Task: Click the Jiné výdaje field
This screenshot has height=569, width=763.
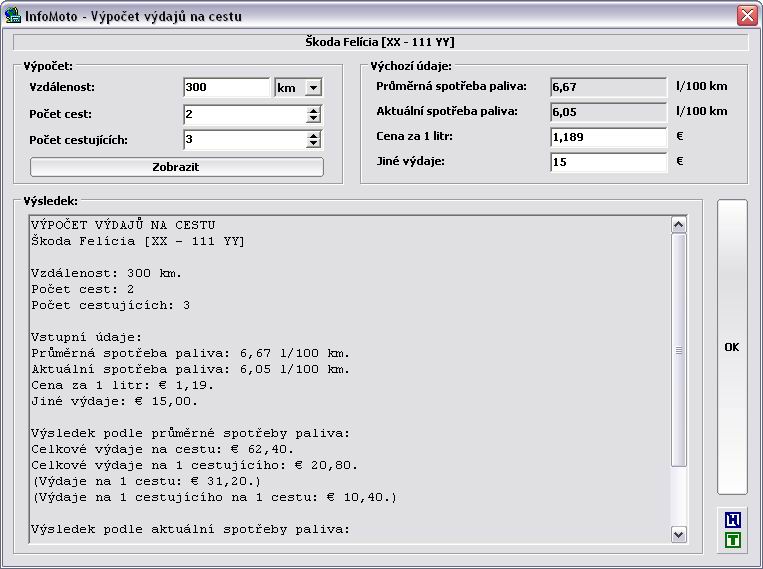Action: pos(608,162)
